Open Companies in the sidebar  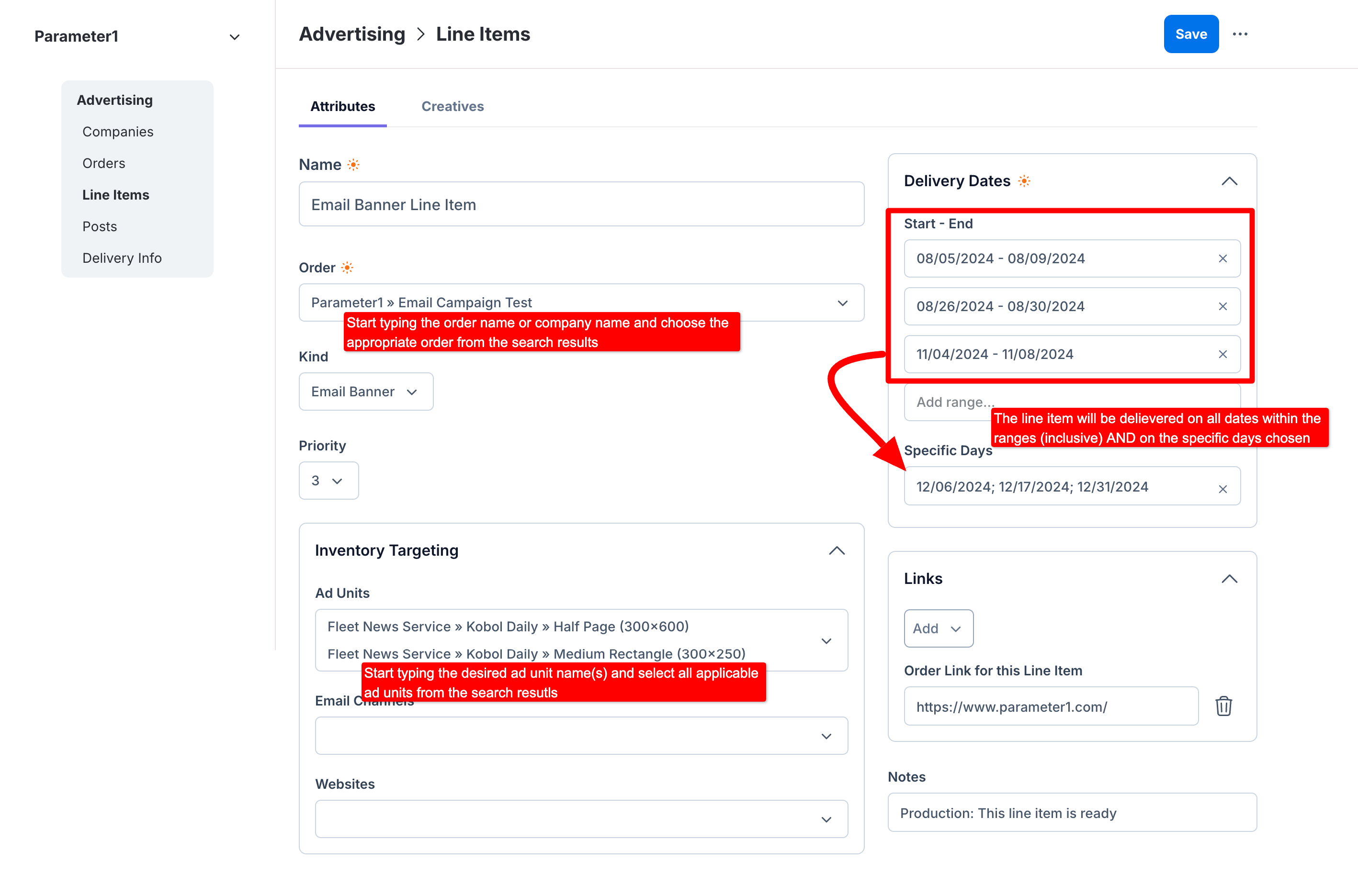(x=118, y=132)
